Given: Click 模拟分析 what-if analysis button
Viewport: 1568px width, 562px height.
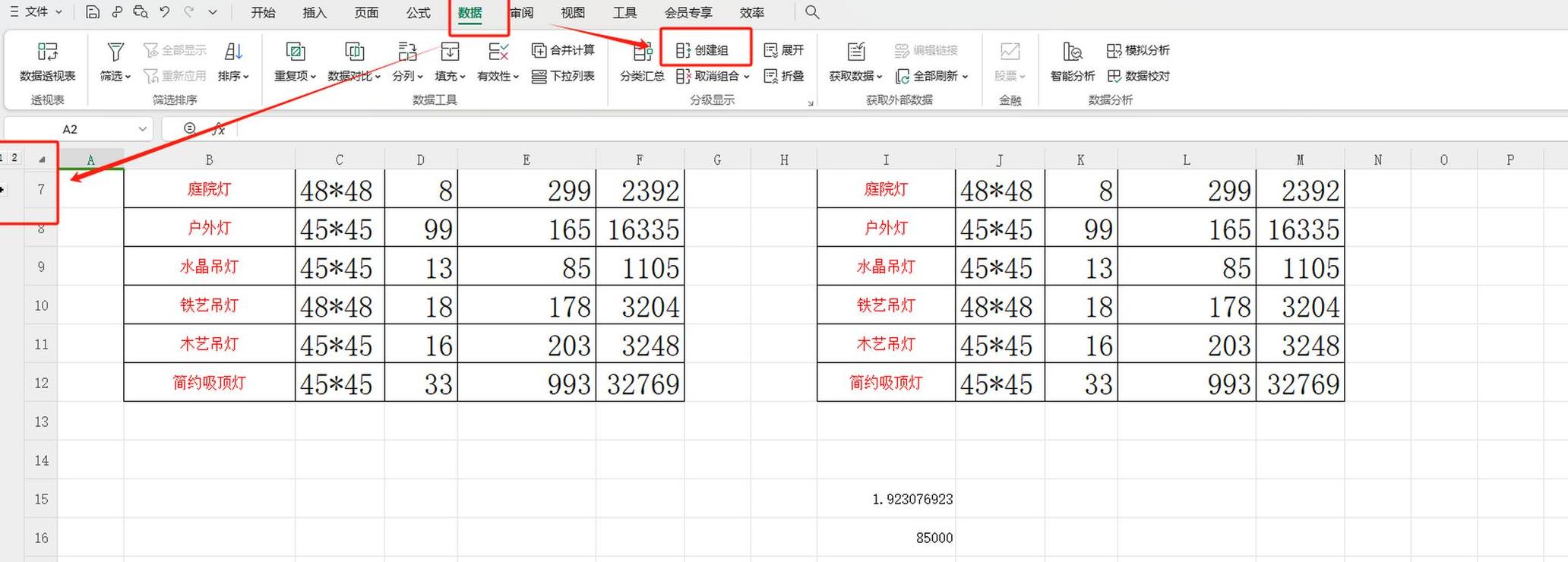Looking at the screenshot, I should coord(1137,50).
